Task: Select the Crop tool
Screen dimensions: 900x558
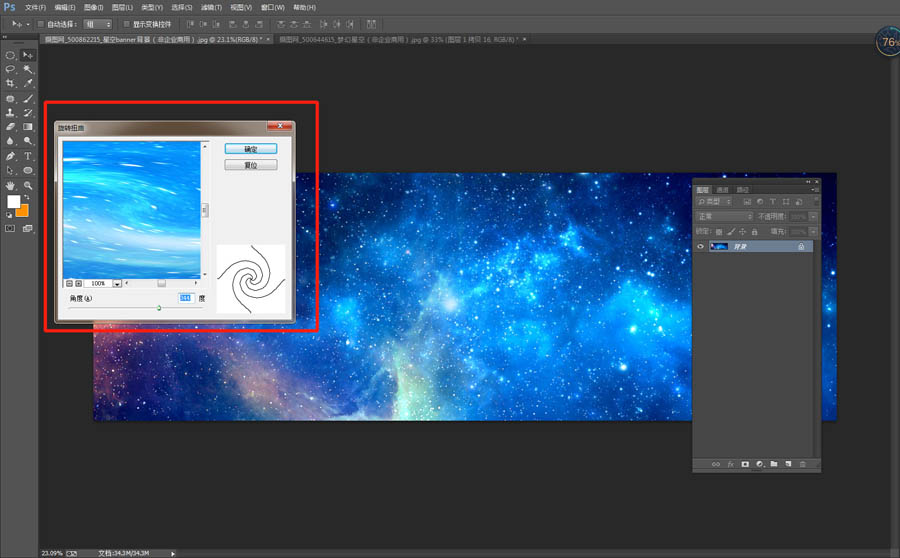Action: point(11,84)
